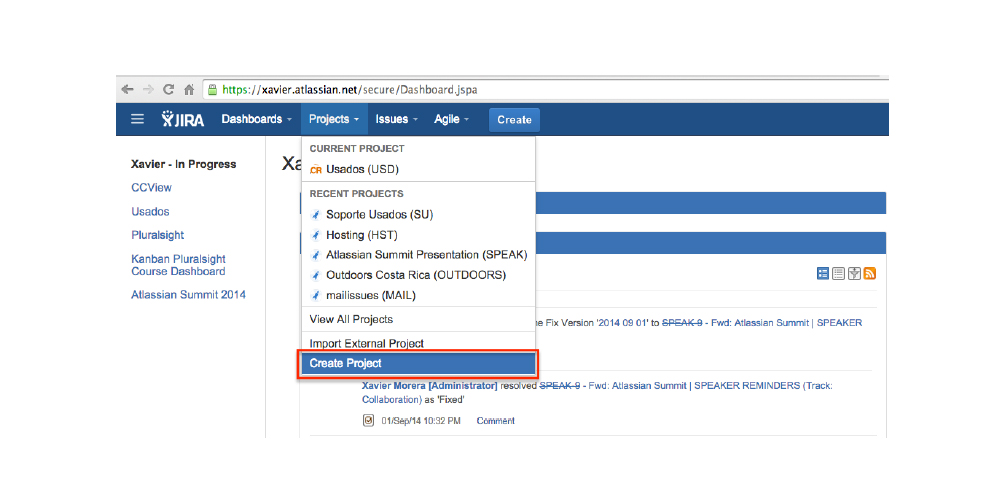Click the orange icon beside Usados (USD)

click(316, 170)
